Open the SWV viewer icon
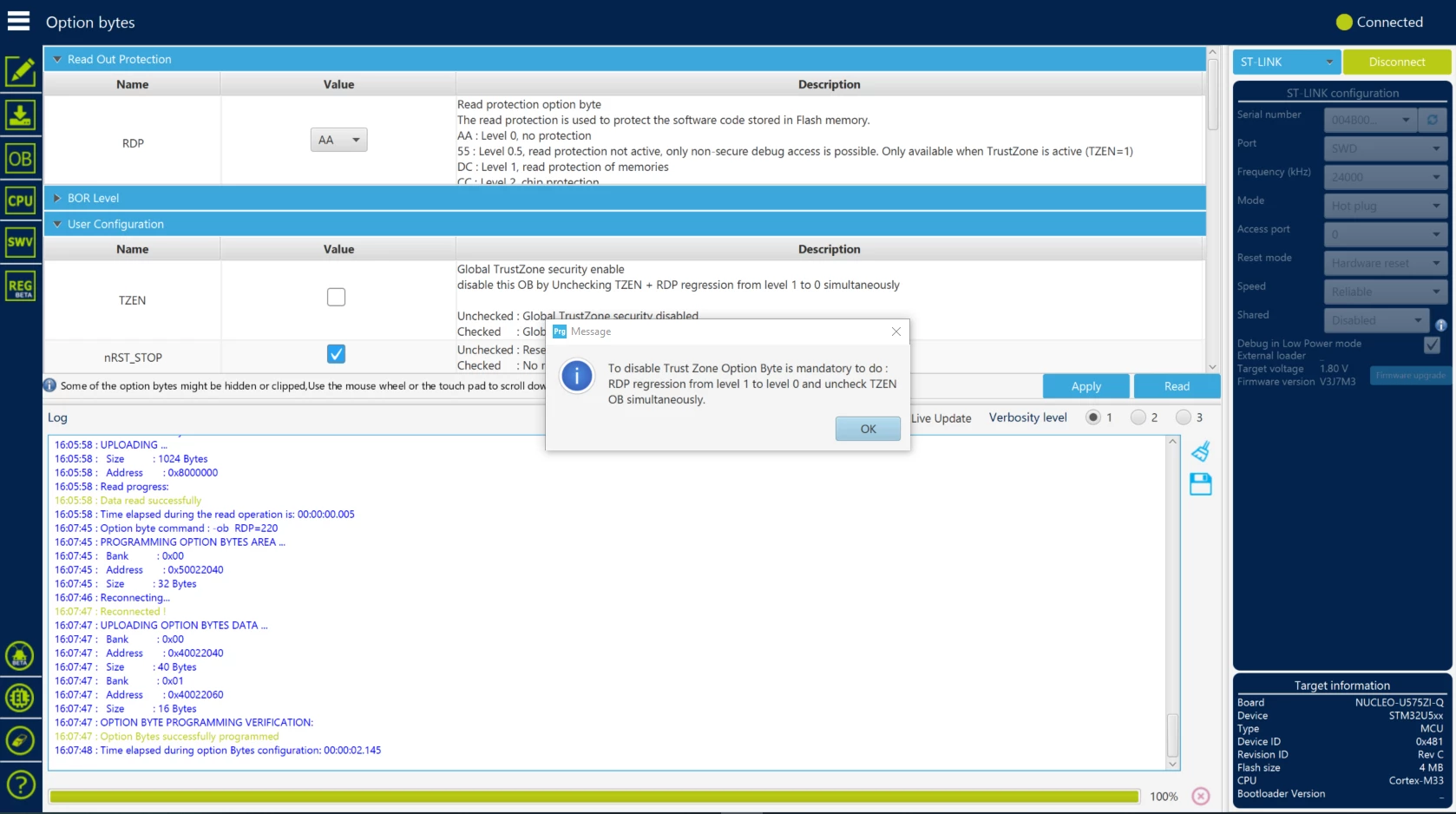1456x814 pixels. point(20,242)
